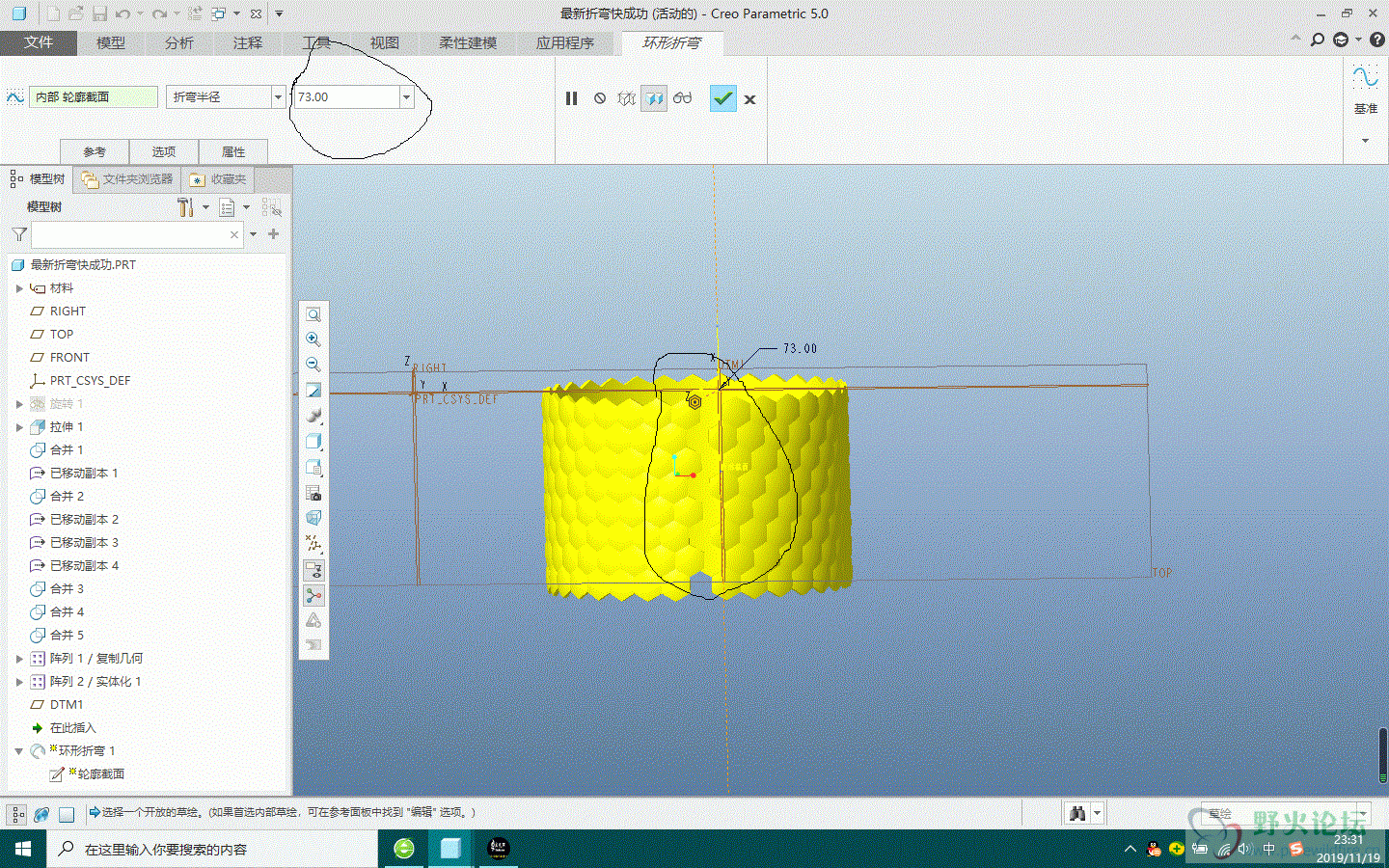
Task: Toggle the glasses verify mode icon
Action: [683, 98]
